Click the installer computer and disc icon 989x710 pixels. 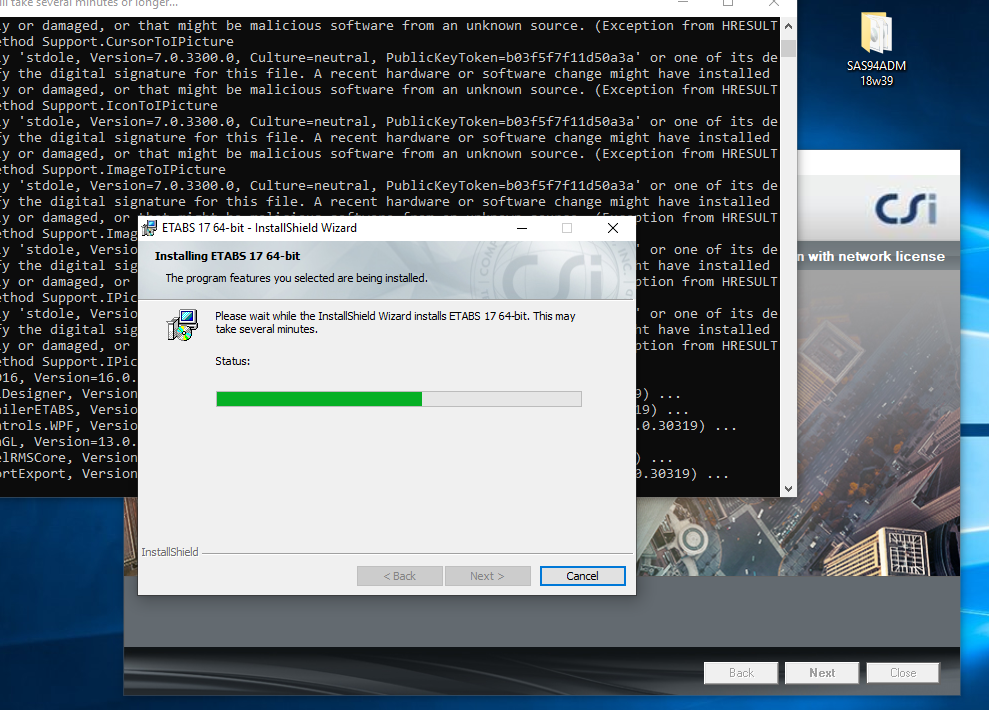pos(182,325)
